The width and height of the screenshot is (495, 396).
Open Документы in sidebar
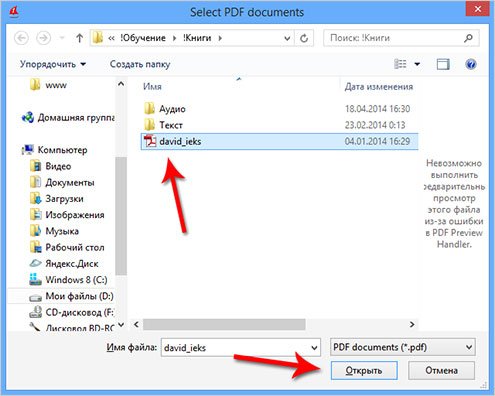tap(70, 182)
